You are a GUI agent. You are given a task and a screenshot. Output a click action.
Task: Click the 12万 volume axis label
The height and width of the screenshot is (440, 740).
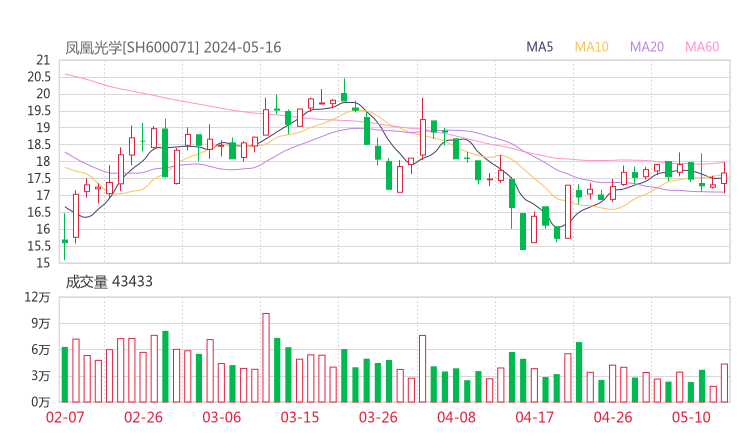(x=37, y=297)
